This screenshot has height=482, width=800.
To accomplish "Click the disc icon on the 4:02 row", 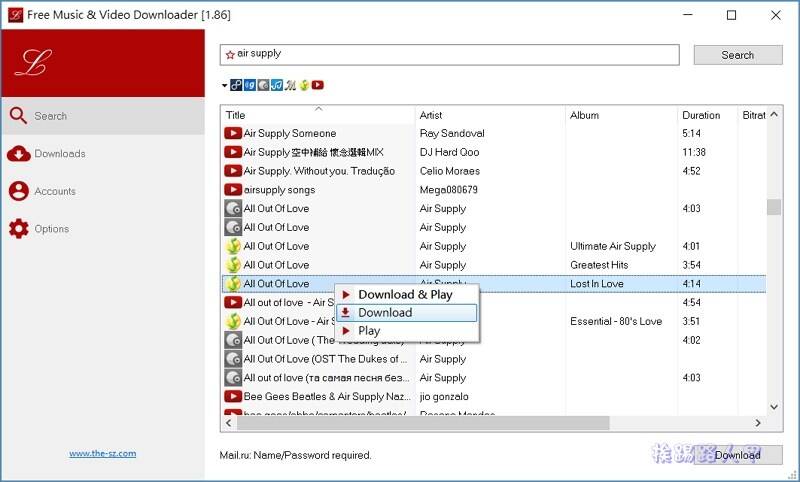I will point(233,340).
